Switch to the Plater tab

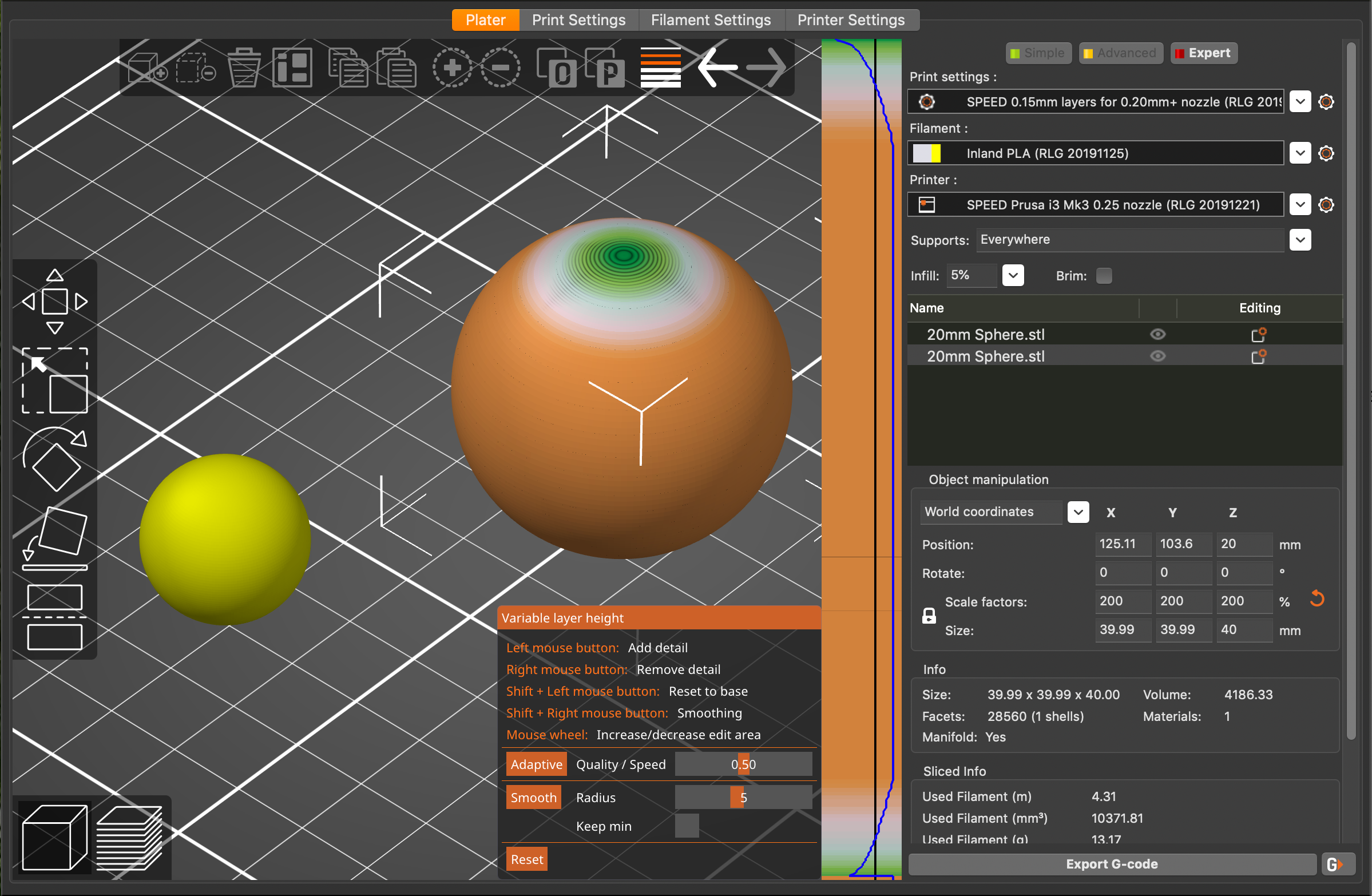coord(485,20)
